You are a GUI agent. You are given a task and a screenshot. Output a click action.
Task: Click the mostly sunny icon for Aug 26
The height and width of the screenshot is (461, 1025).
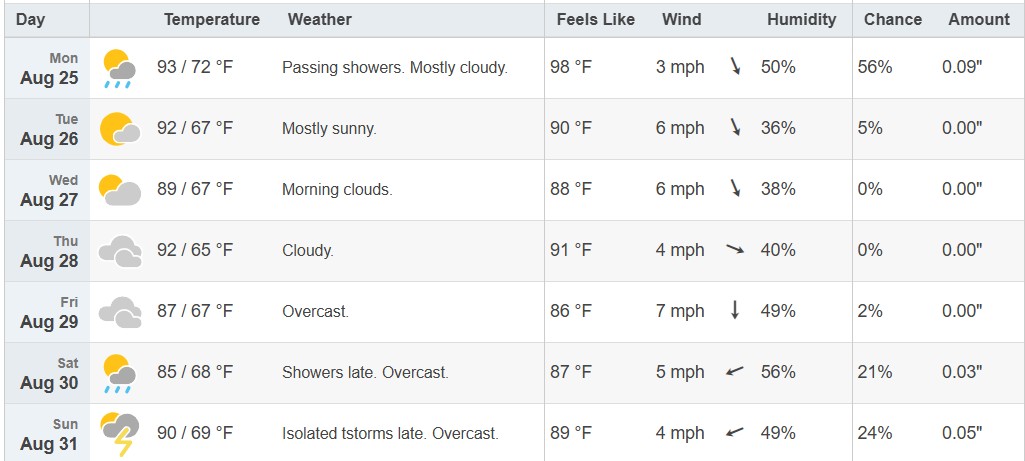[120, 129]
